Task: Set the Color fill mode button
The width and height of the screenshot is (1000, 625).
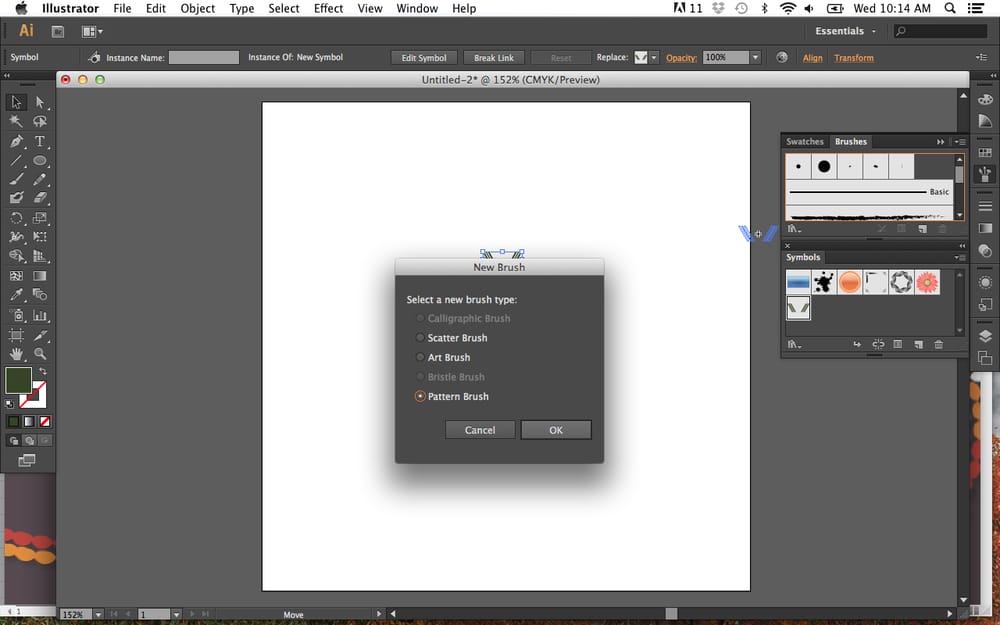Action: (13, 422)
